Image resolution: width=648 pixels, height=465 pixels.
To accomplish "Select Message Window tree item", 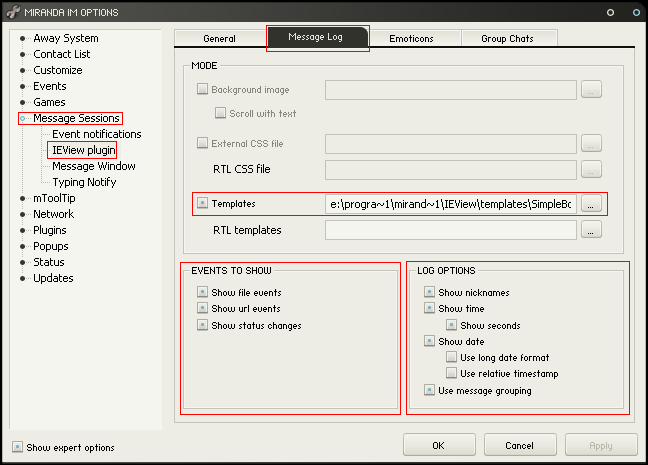I will tap(94, 166).
